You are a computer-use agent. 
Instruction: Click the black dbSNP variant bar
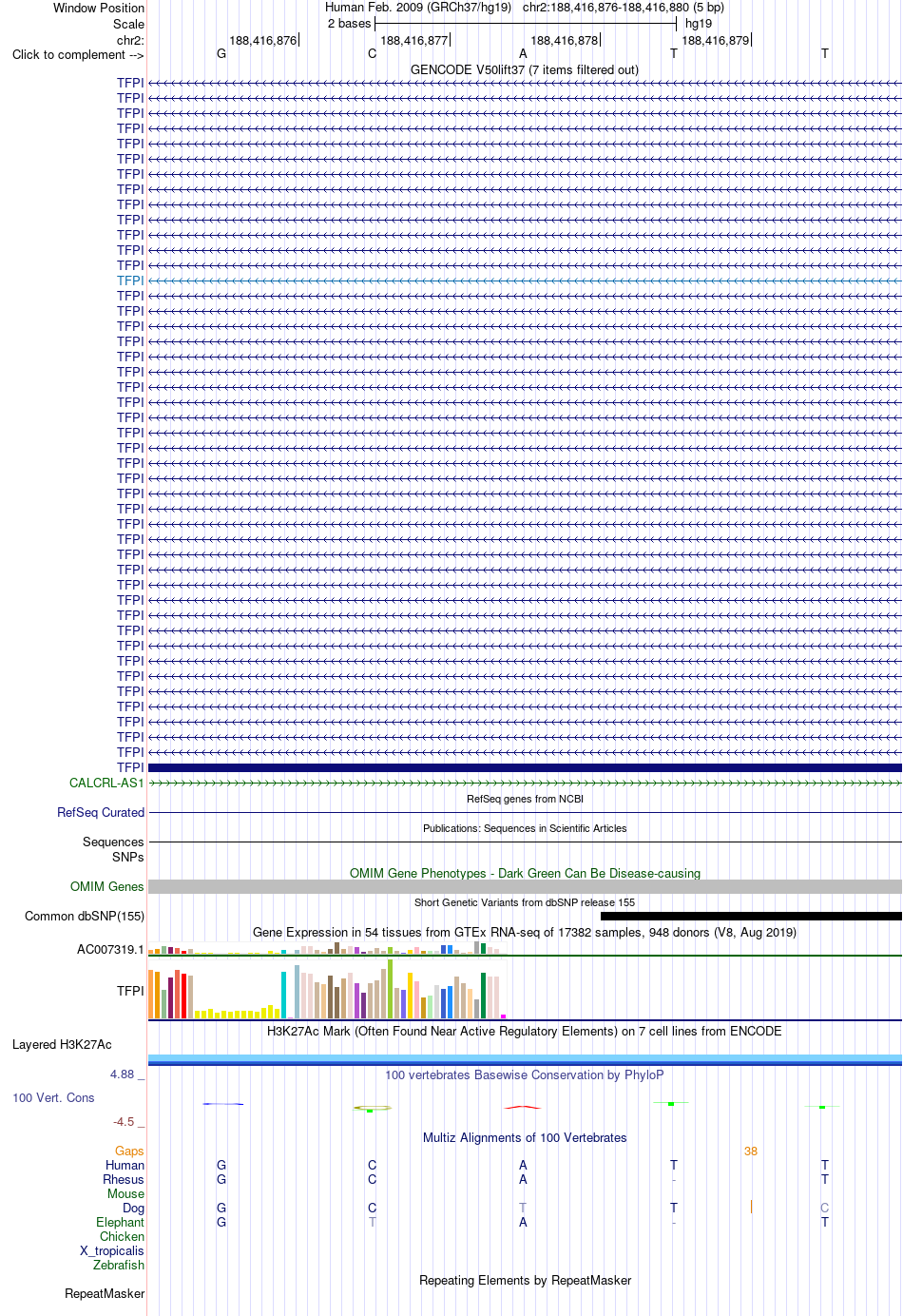[x=751, y=916]
